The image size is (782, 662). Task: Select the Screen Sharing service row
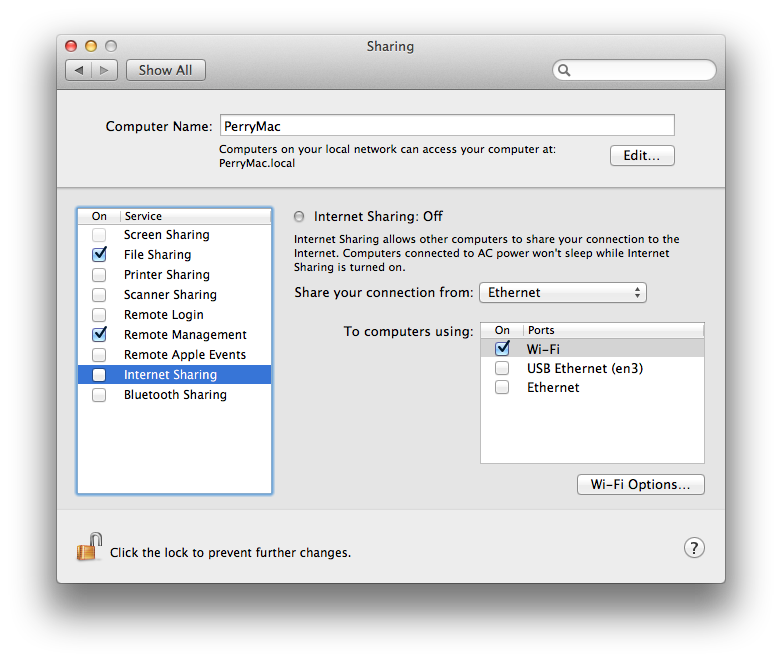pyautogui.click(x=174, y=234)
